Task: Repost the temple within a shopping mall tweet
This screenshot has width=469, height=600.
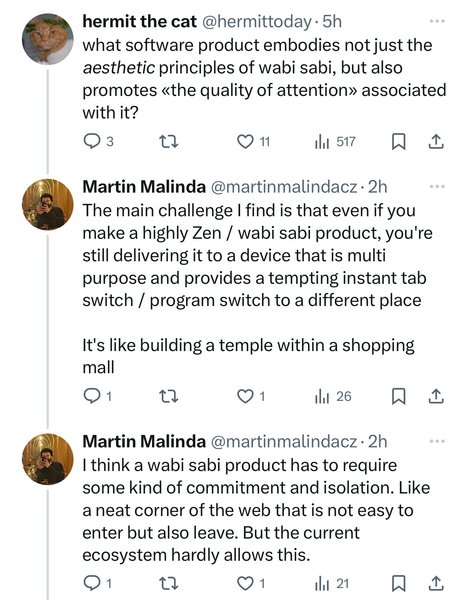Action: (169, 396)
